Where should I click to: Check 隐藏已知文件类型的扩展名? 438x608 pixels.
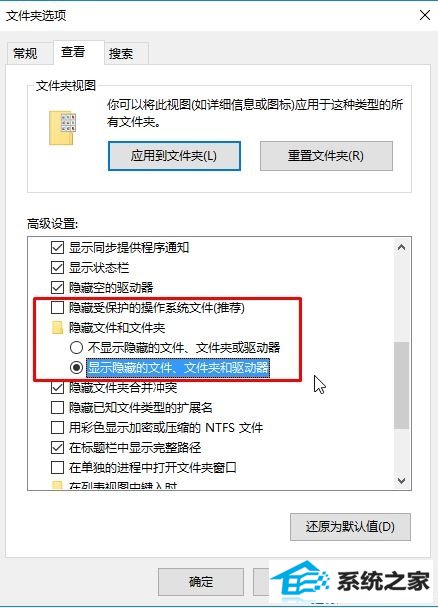pyautogui.click(x=57, y=408)
